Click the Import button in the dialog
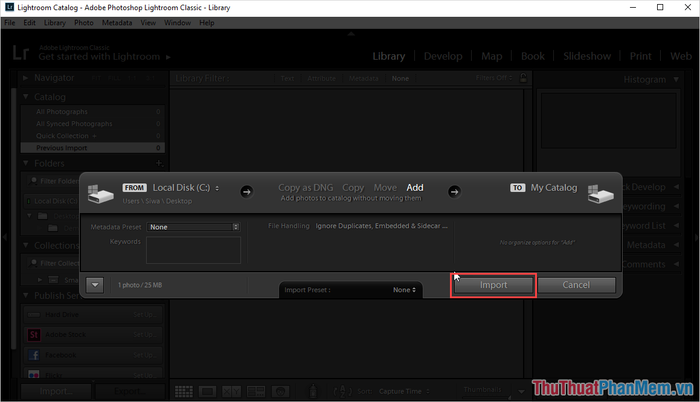 point(493,285)
